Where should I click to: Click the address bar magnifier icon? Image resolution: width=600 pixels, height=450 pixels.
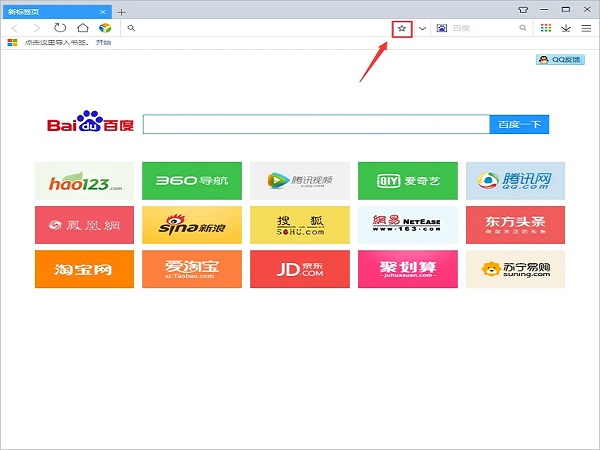click(131, 28)
